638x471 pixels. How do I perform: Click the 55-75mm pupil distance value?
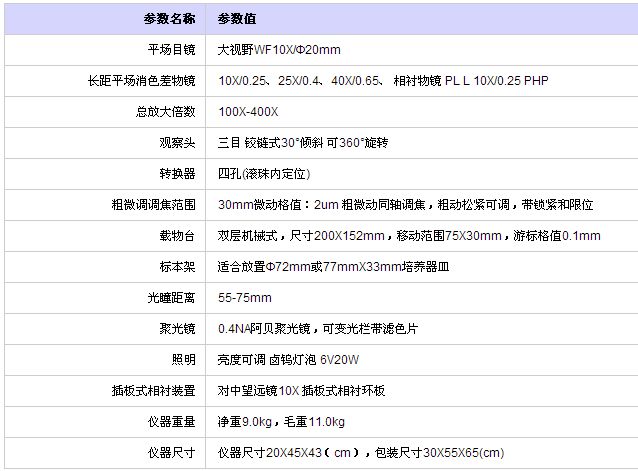(x=245, y=298)
